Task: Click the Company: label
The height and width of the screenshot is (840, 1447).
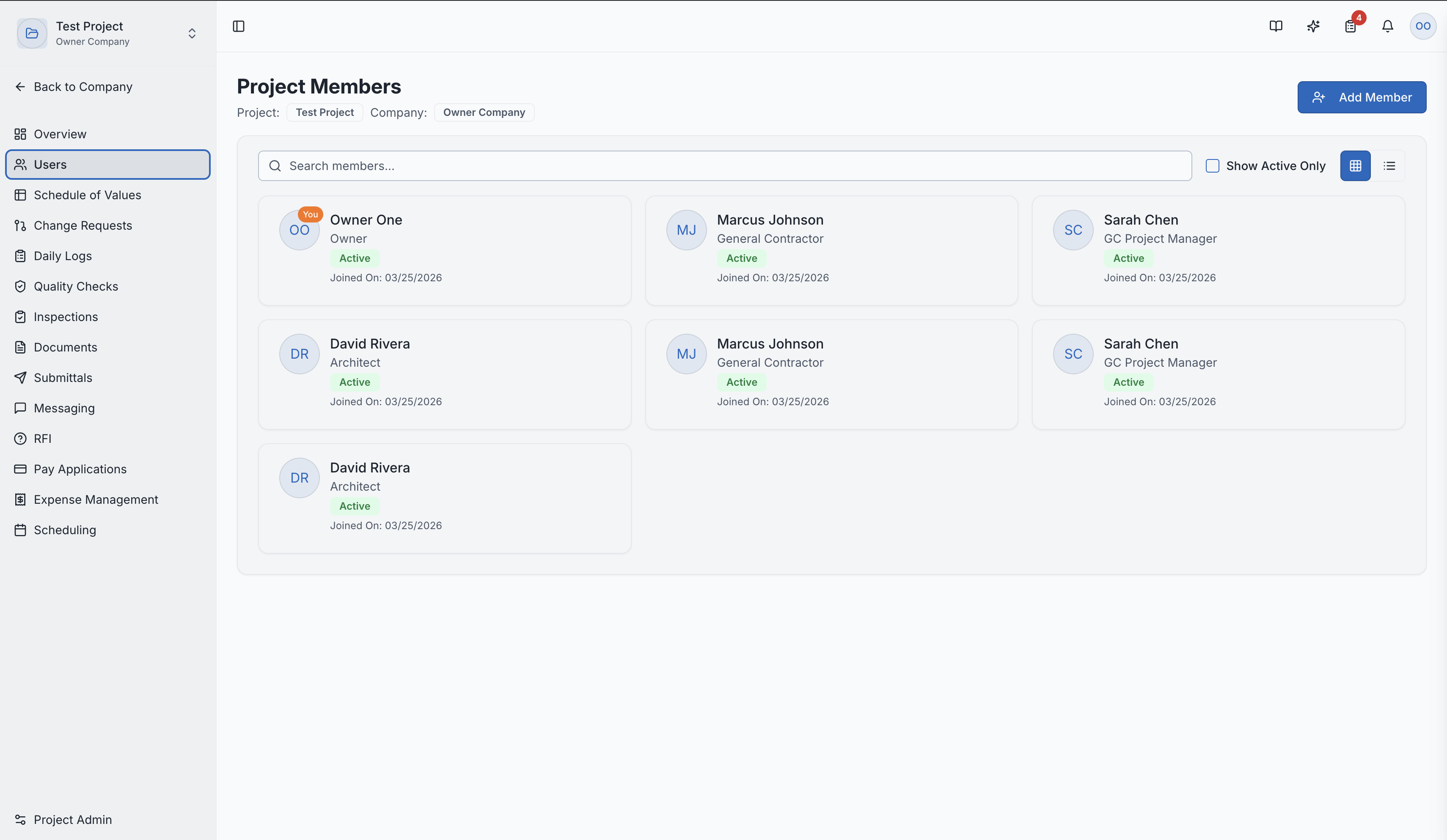Action: tap(399, 113)
